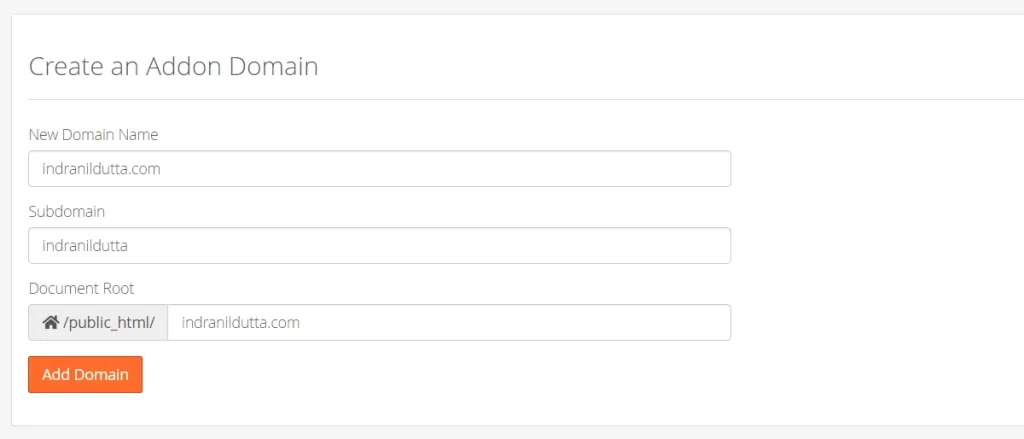This screenshot has height=439, width=1024.
Task: Click the word "Add" on the submit button
Action: [55, 375]
